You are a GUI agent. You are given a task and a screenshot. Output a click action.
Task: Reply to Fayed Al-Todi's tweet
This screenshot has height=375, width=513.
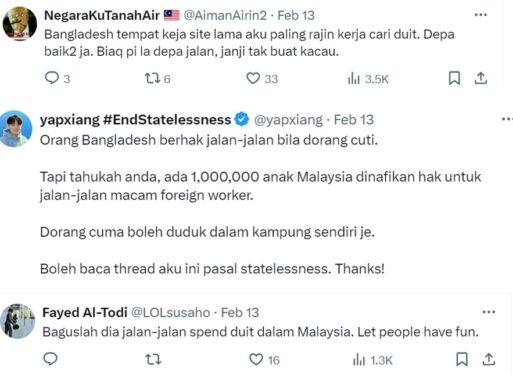click(50, 359)
